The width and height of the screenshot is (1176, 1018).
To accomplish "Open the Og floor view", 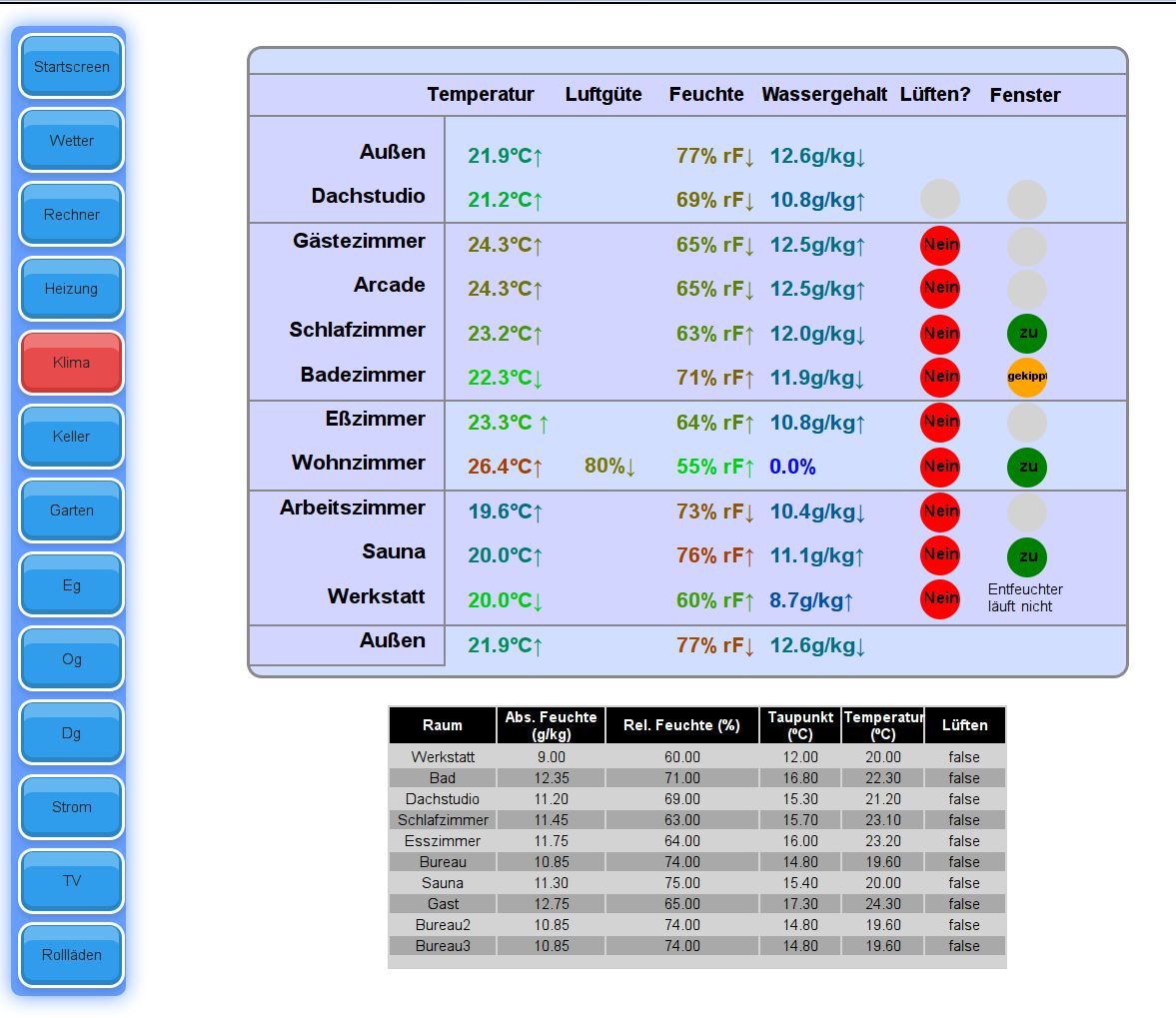I will [71, 659].
